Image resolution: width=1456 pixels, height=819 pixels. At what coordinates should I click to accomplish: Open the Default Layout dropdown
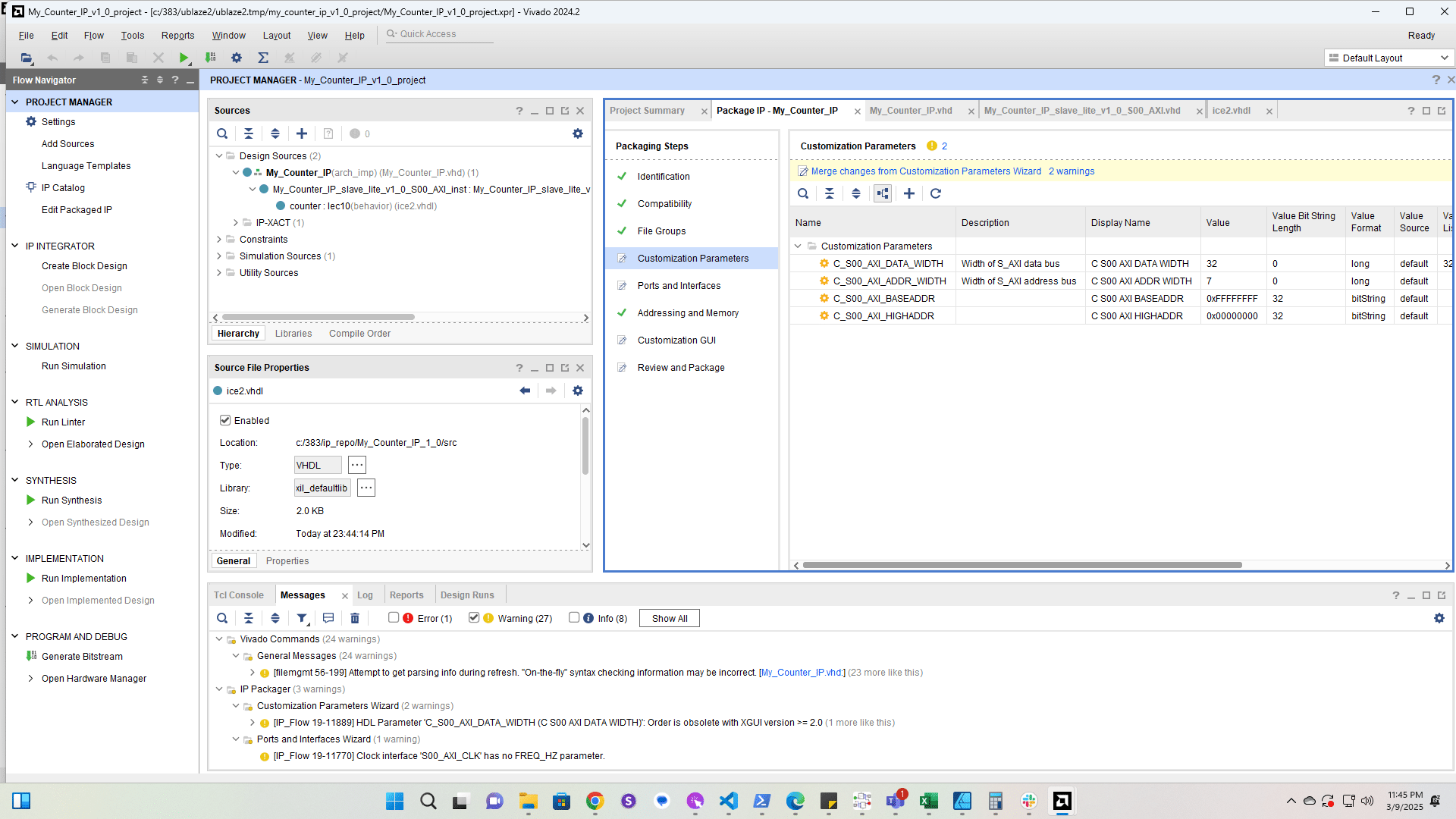pyautogui.click(x=1389, y=58)
